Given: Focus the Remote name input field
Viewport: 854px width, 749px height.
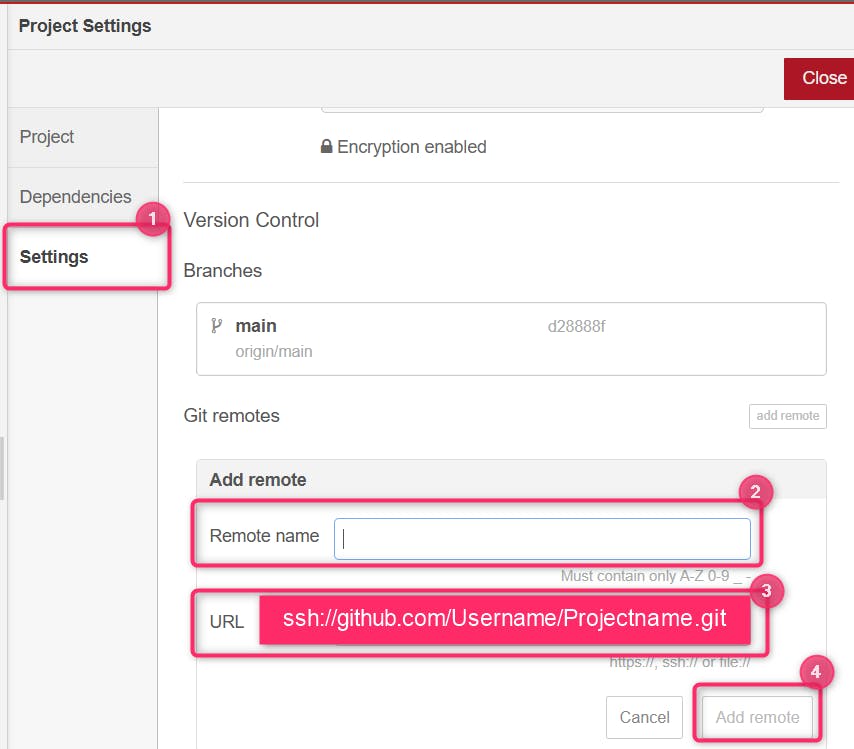Looking at the screenshot, I should 541,538.
